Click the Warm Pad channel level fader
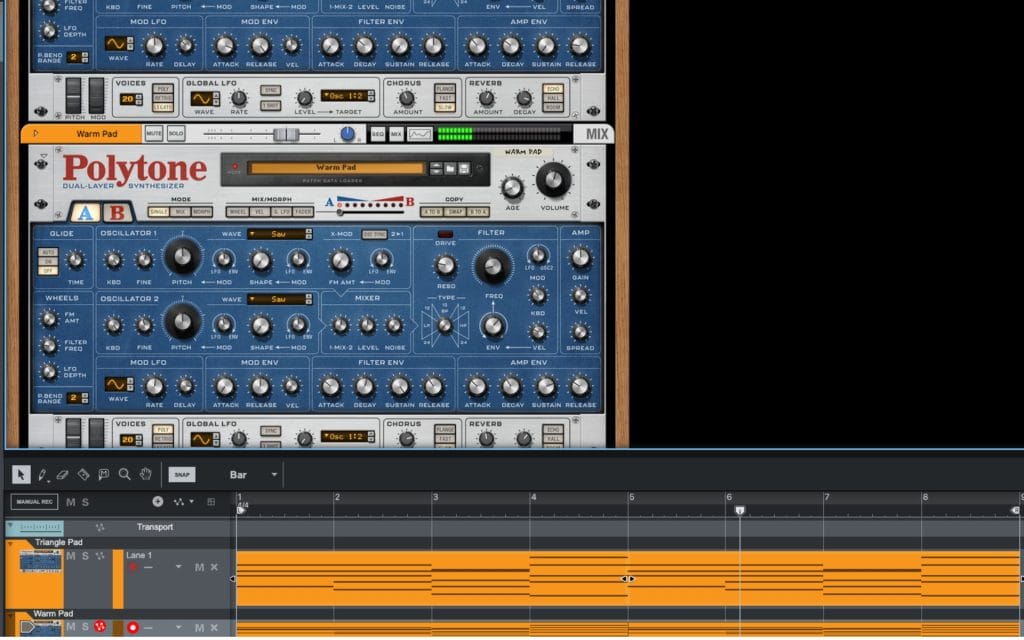 coord(286,134)
